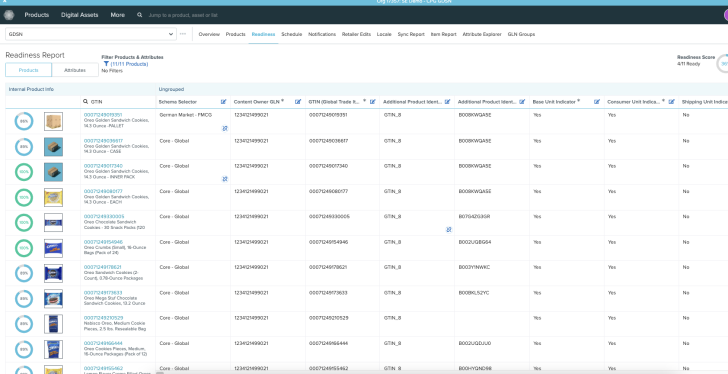Viewport: 728px width, 374px height.
Task: Click link icon in the B07G4ZG3SR row GTIN_8 cell
Action: pyautogui.click(x=449, y=229)
